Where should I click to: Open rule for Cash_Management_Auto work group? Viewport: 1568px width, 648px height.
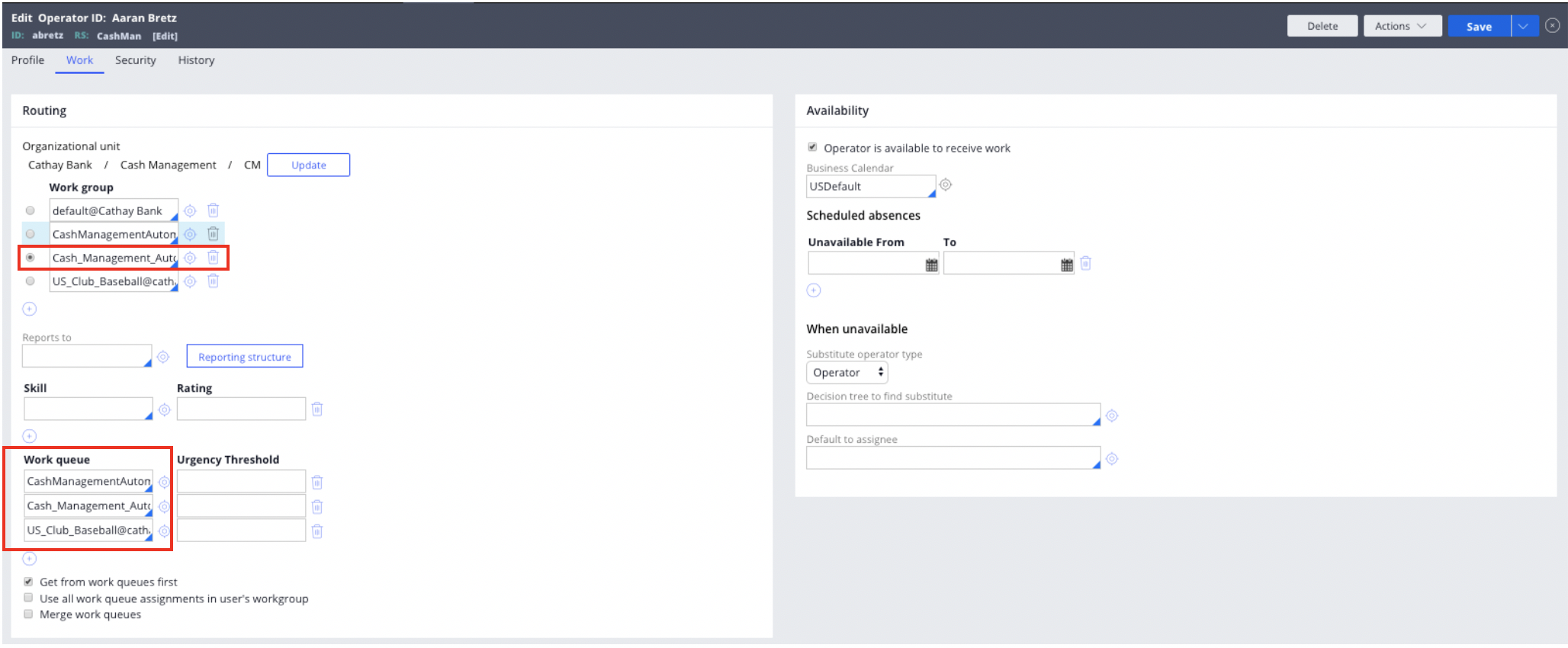coord(190,258)
